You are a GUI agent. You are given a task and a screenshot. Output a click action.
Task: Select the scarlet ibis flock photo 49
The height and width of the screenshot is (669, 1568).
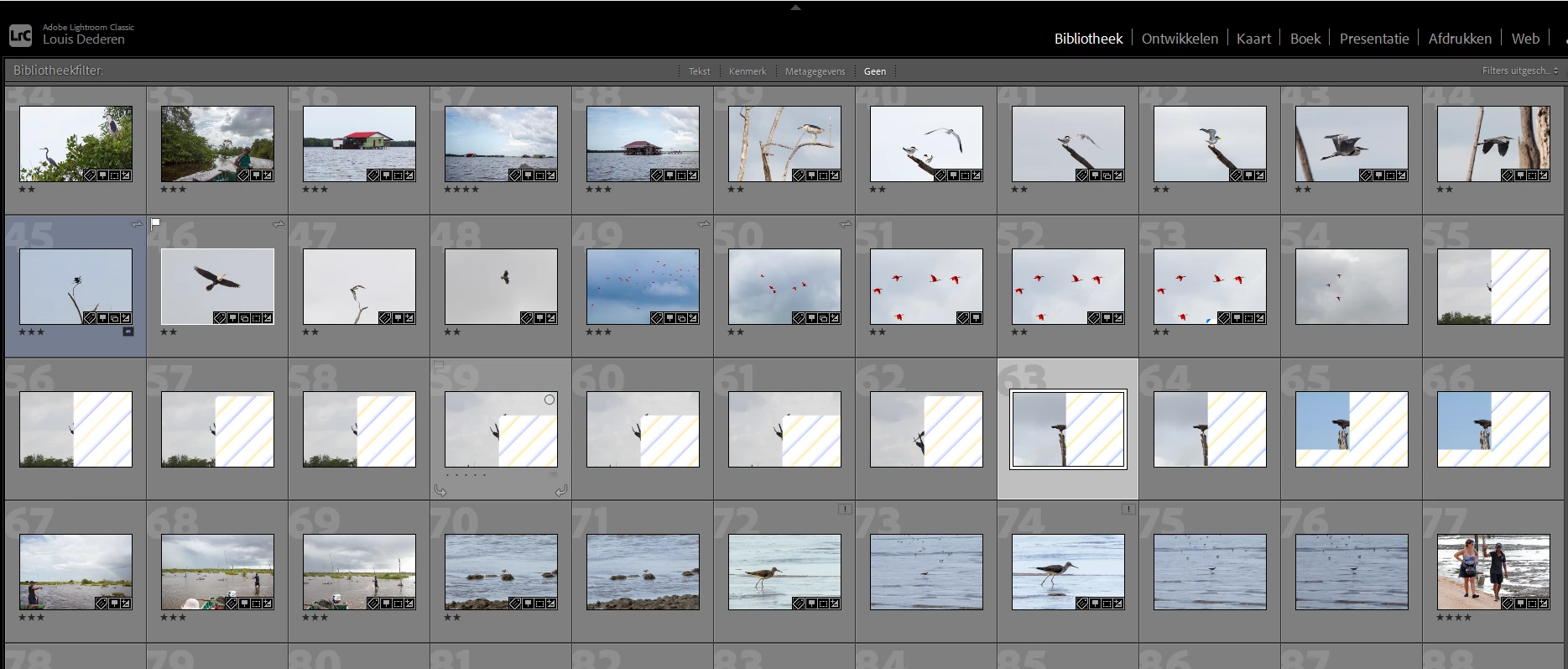[x=643, y=286]
